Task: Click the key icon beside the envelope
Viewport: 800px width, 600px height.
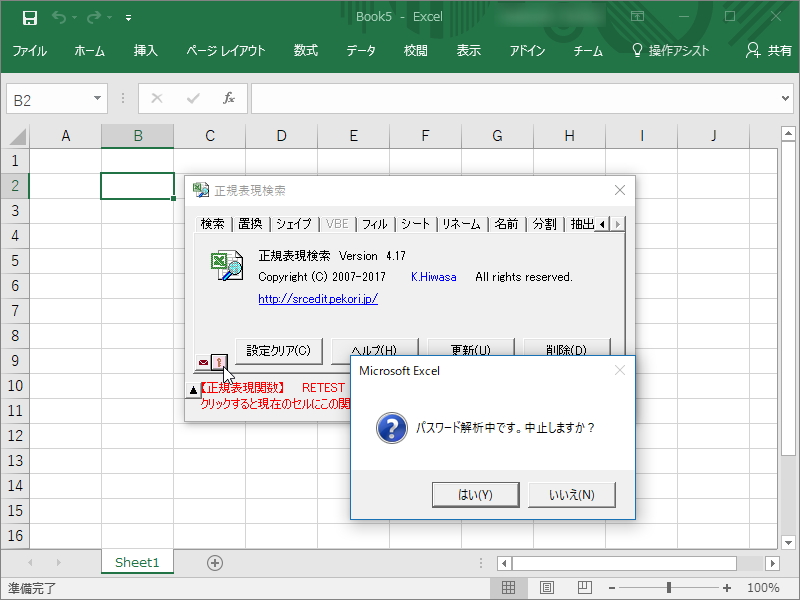Action: click(218, 361)
